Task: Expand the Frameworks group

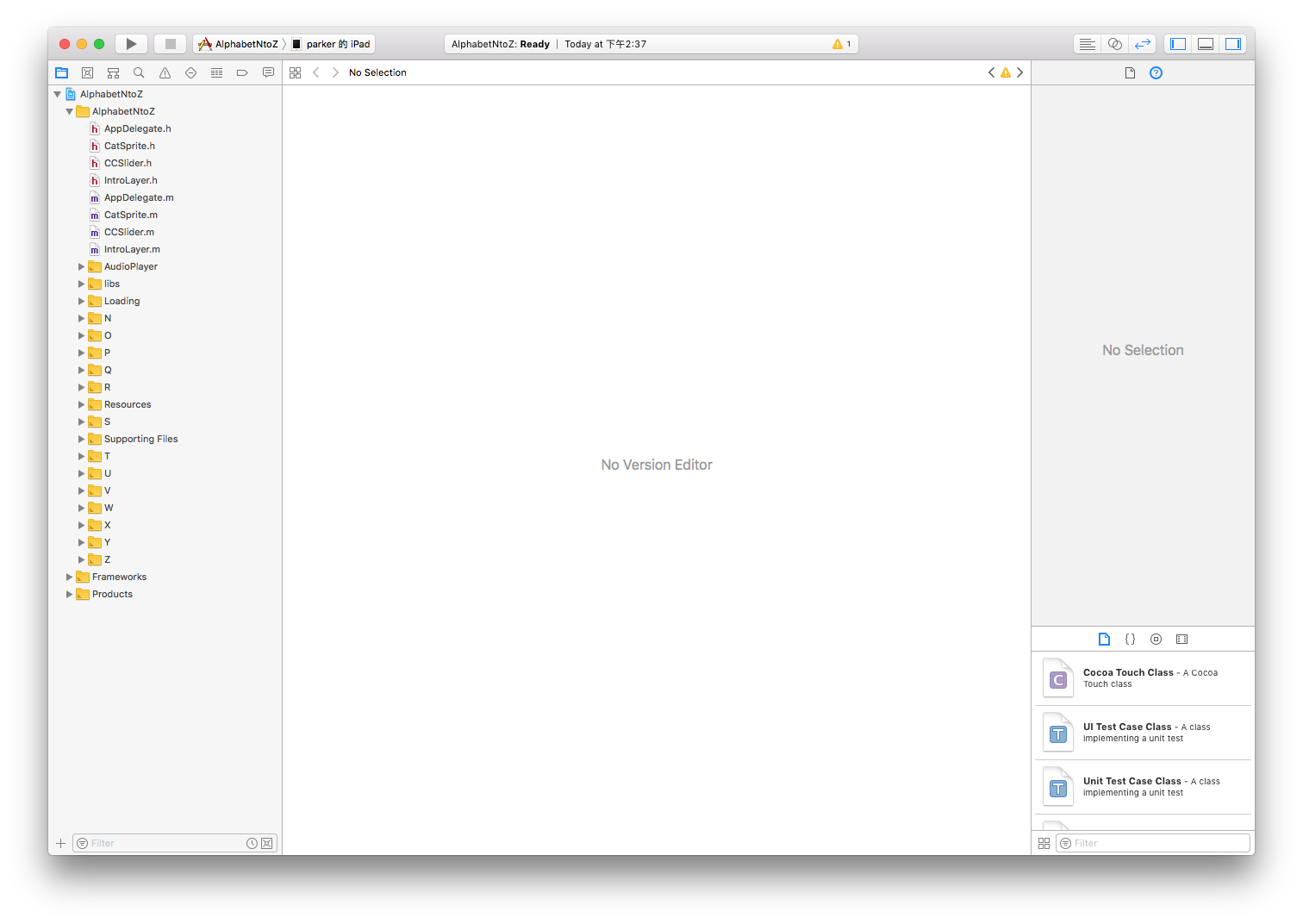Action: point(70,577)
